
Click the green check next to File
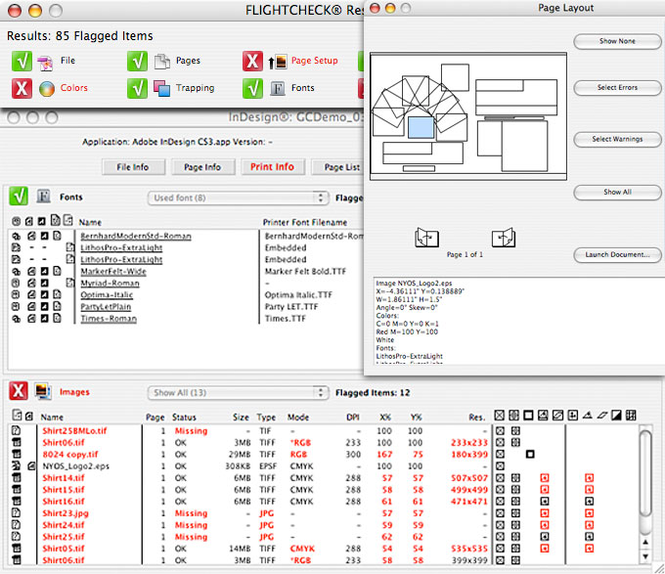pyautogui.click(x=22, y=61)
